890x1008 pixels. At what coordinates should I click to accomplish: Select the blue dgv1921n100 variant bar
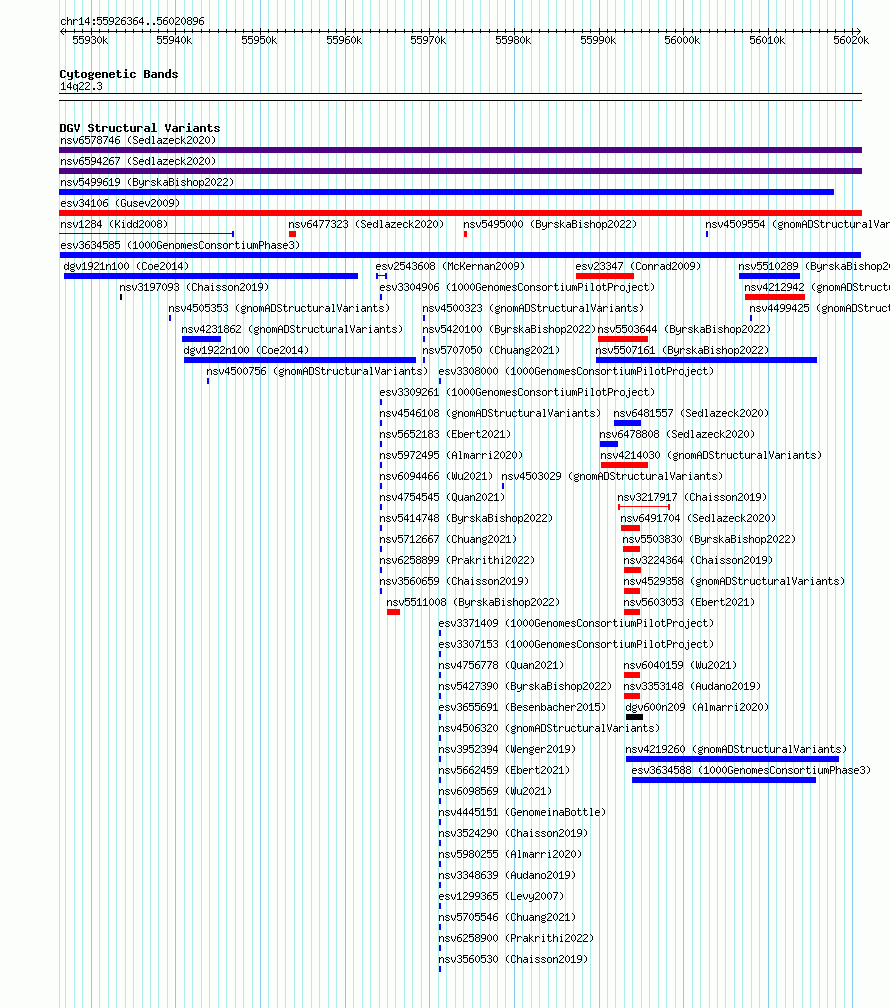click(211, 276)
